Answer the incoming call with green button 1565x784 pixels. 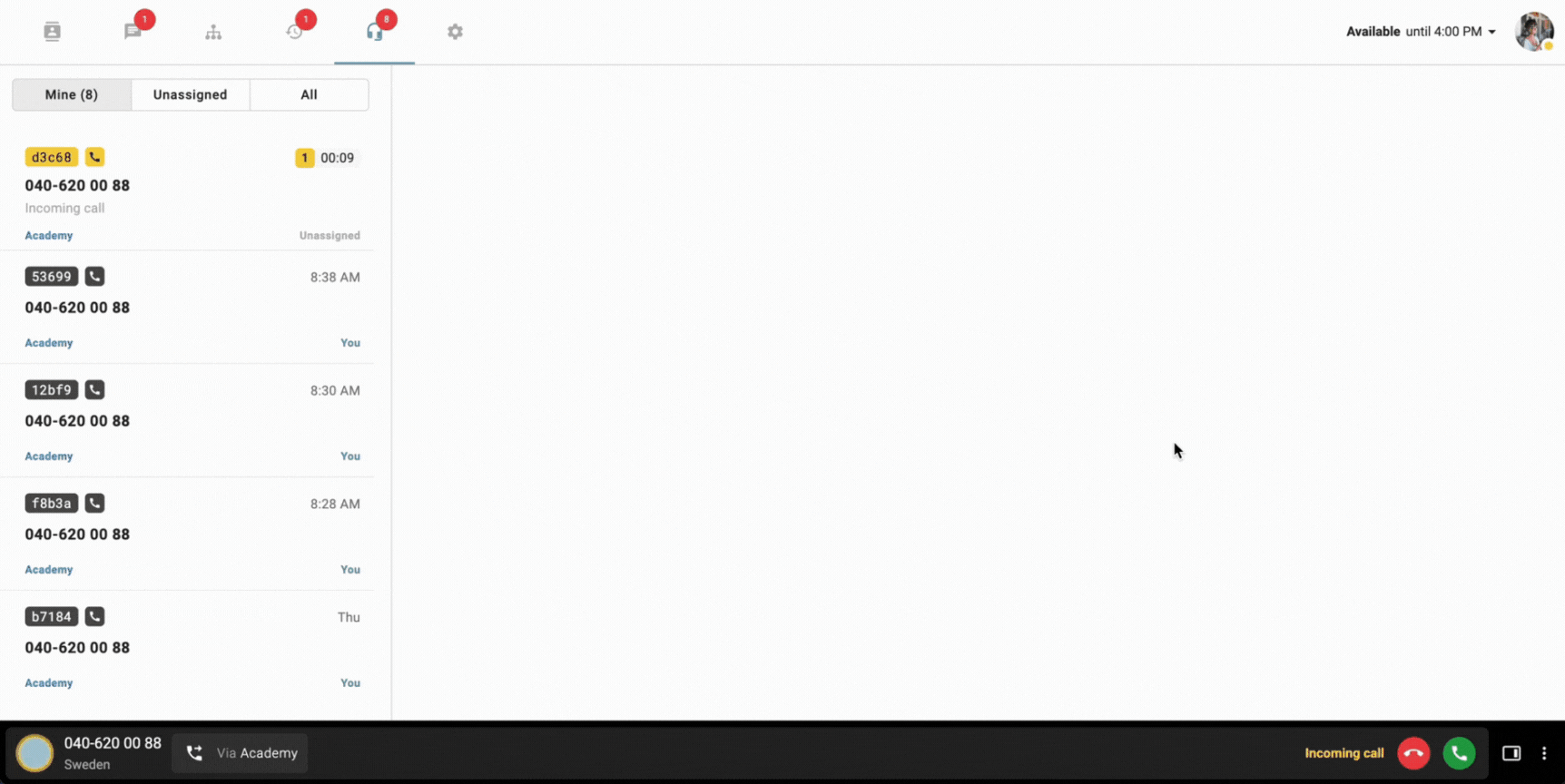coord(1459,753)
